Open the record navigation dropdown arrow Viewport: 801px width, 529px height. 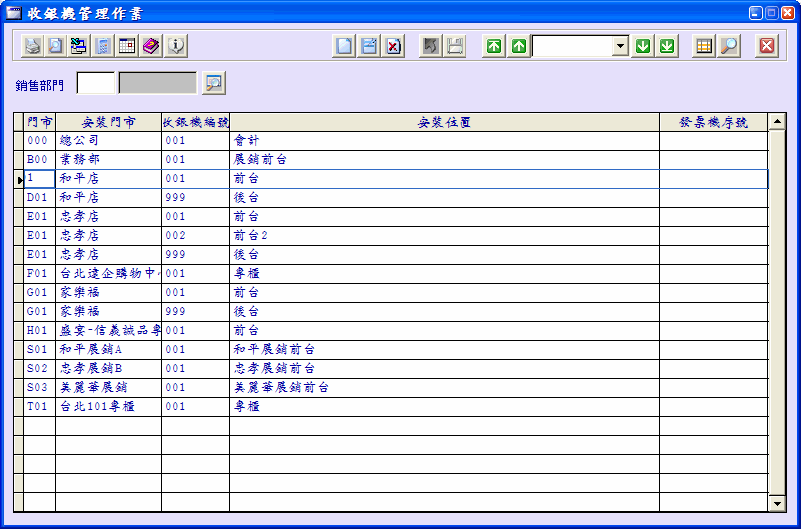coord(620,46)
